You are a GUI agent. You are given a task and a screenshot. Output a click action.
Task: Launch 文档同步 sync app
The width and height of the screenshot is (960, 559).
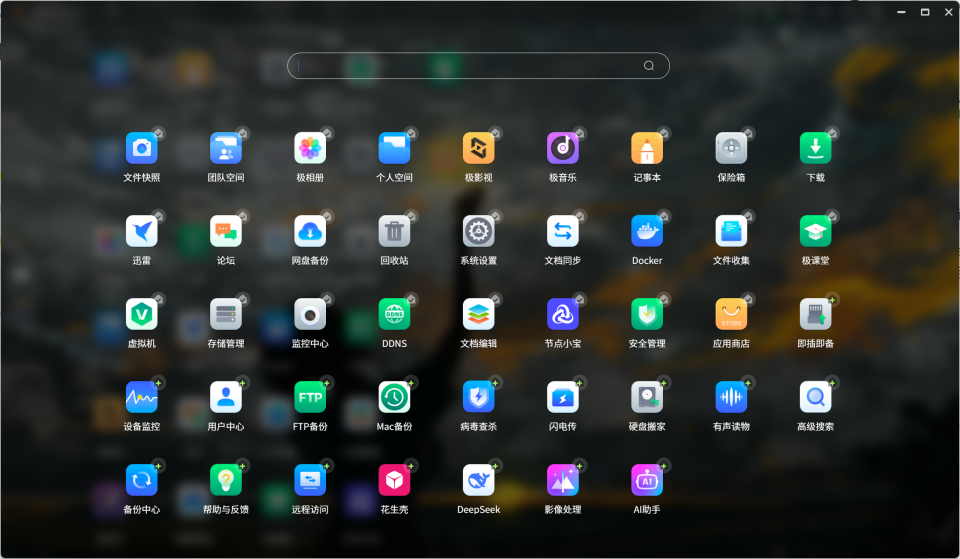(x=563, y=231)
